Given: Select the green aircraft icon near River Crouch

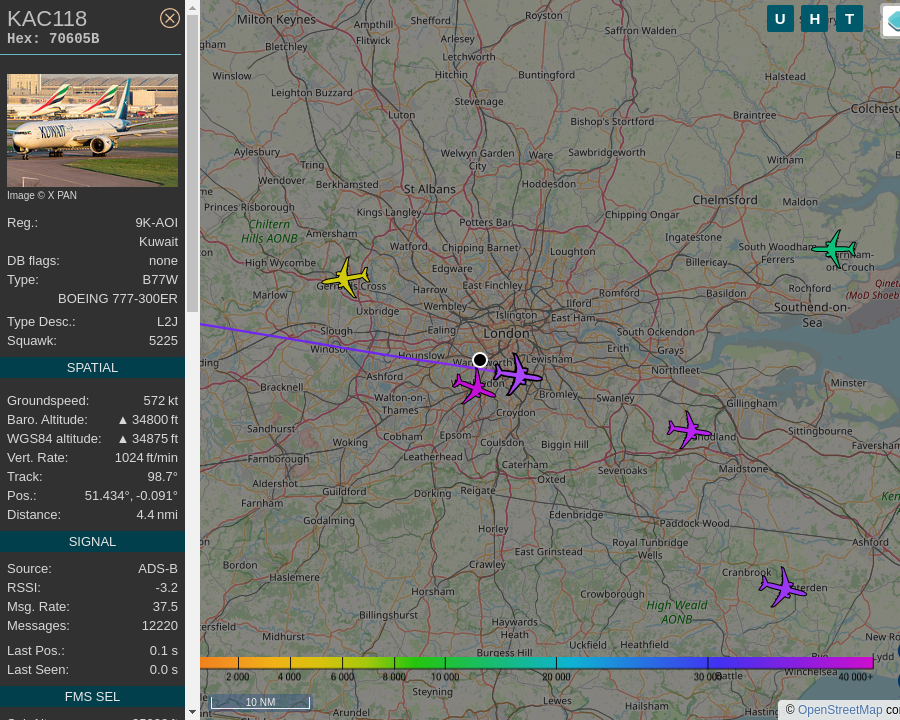Looking at the screenshot, I should [833, 249].
